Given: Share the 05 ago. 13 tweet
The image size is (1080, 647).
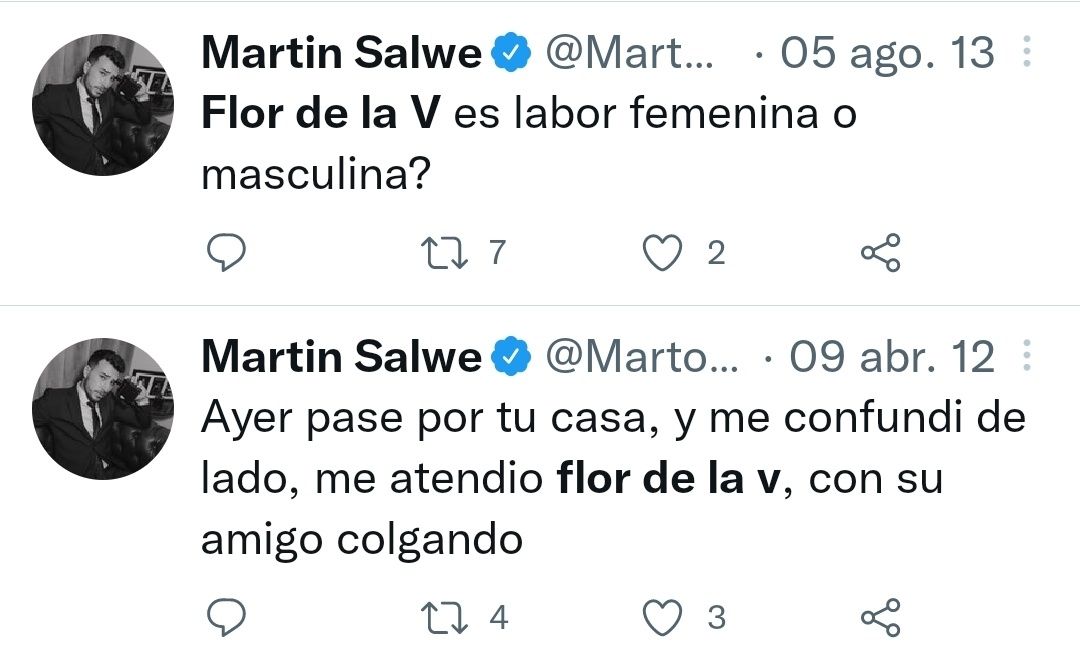Looking at the screenshot, I should click(880, 254).
